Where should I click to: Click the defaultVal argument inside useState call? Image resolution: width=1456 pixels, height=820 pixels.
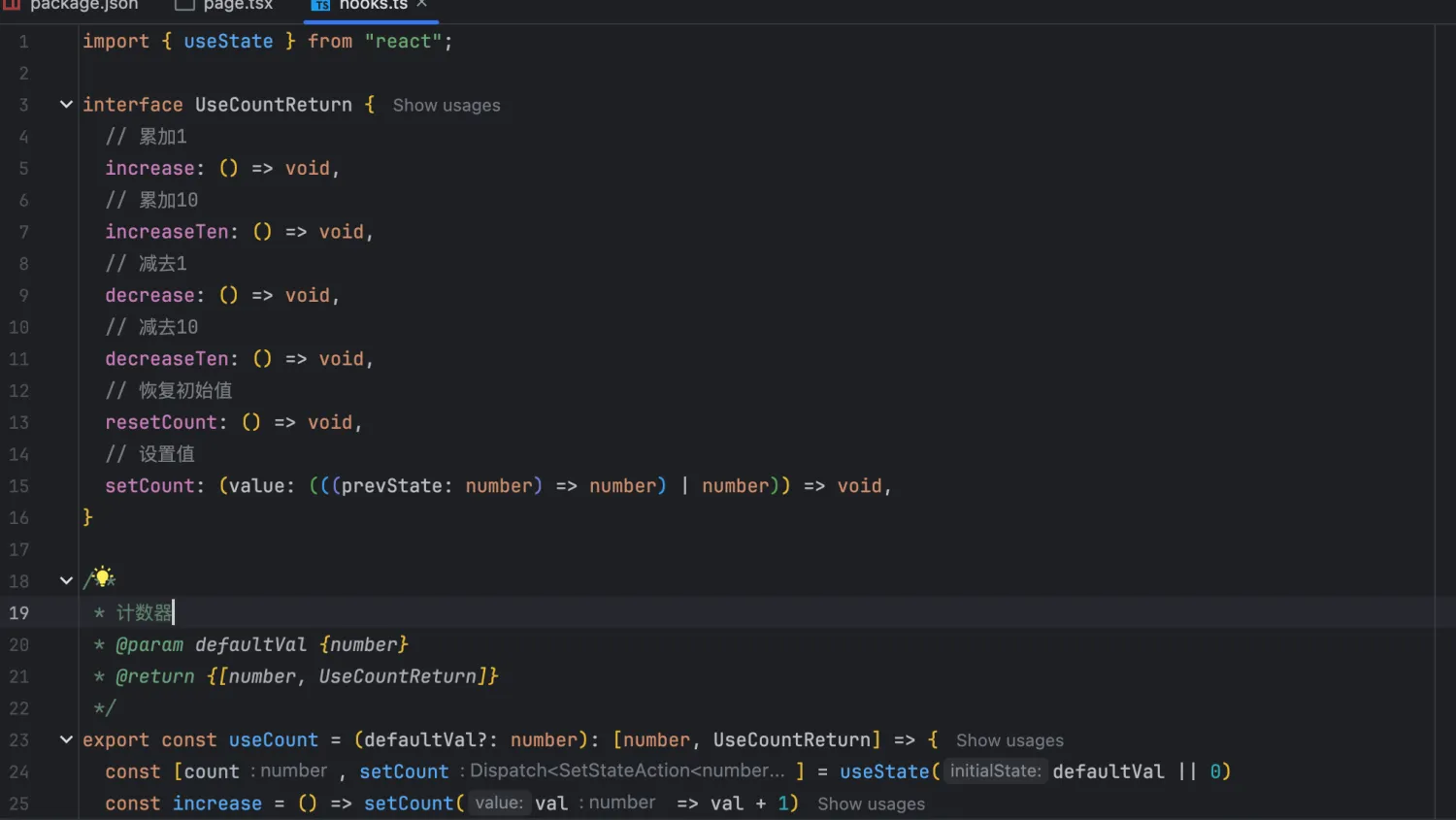click(1109, 772)
